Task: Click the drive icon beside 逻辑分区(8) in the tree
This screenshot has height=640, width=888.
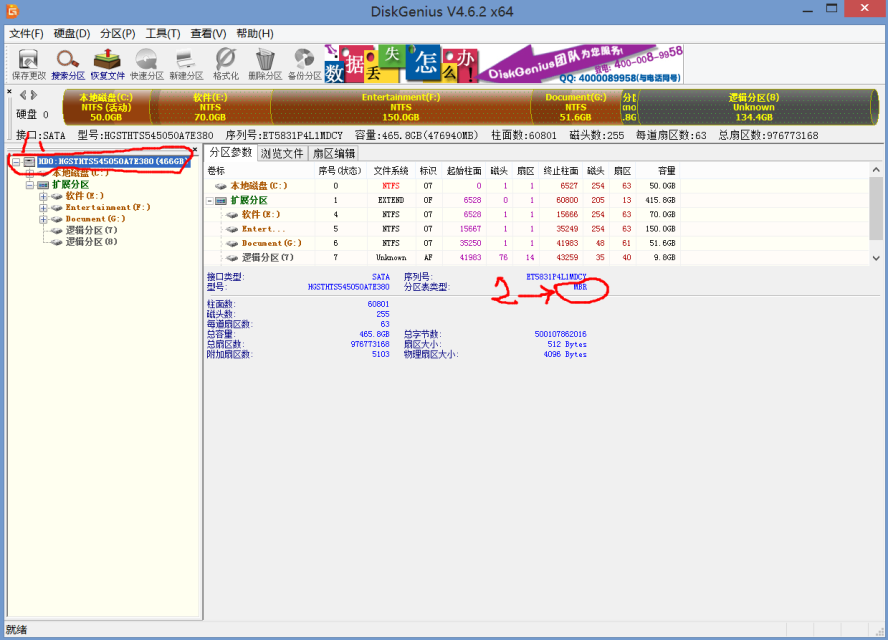Action: coord(56,242)
